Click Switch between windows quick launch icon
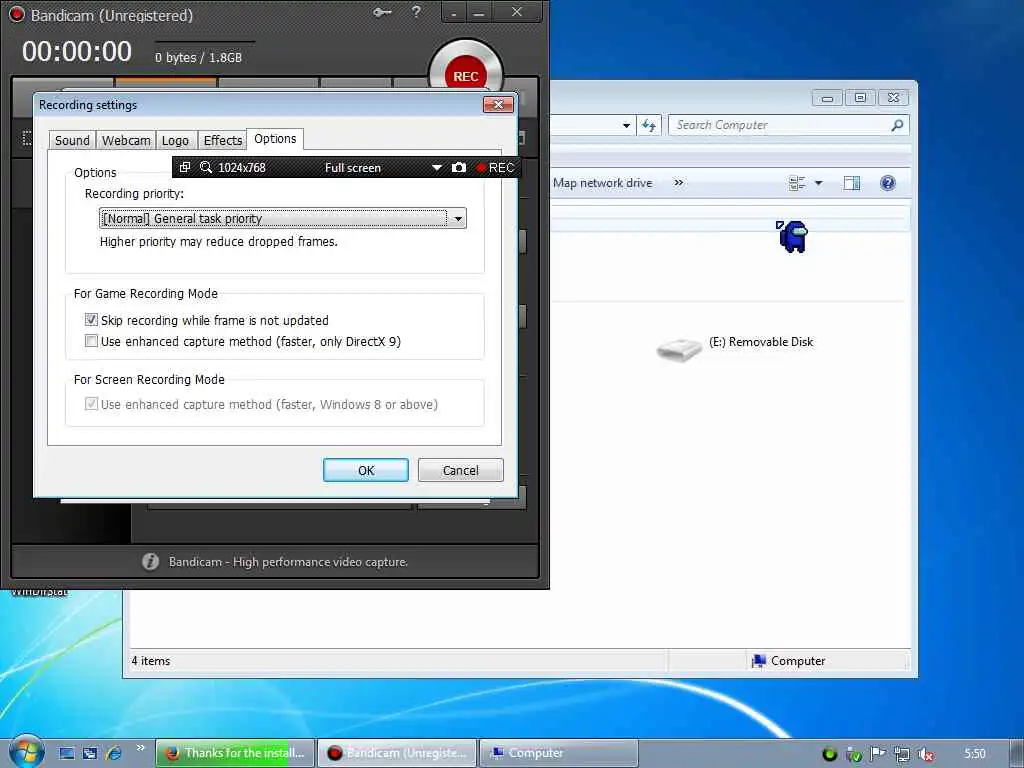Viewport: 1024px width, 768px height. coord(89,753)
